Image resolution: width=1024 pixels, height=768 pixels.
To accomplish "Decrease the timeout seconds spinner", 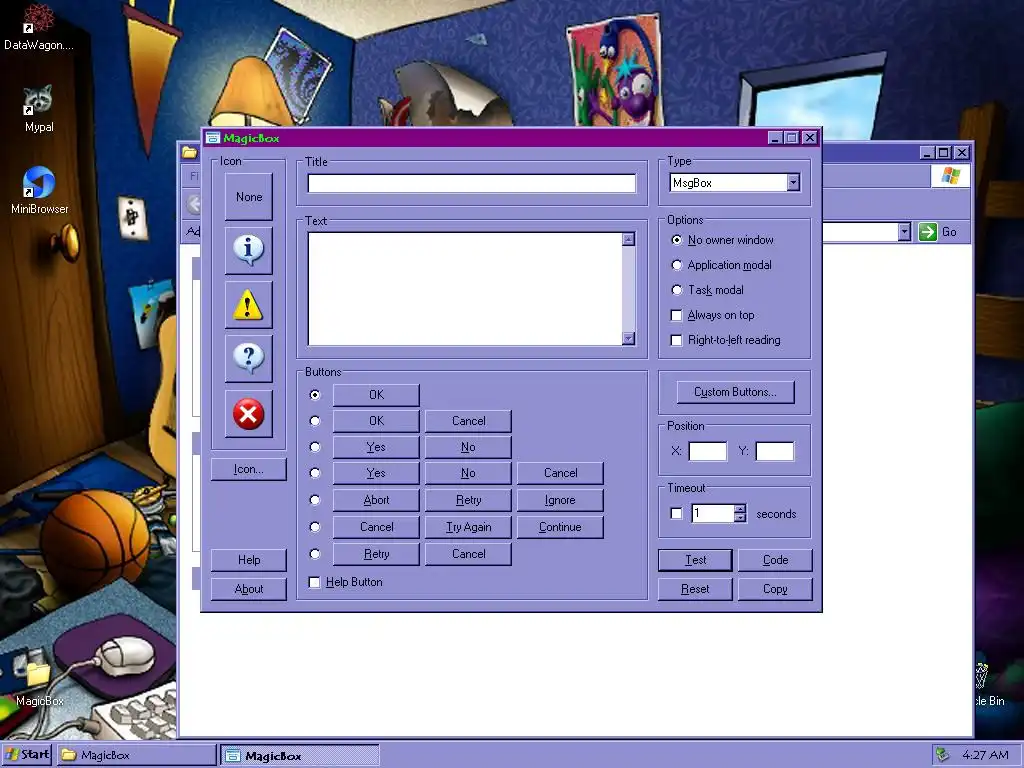I will click(x=739, y=517).
